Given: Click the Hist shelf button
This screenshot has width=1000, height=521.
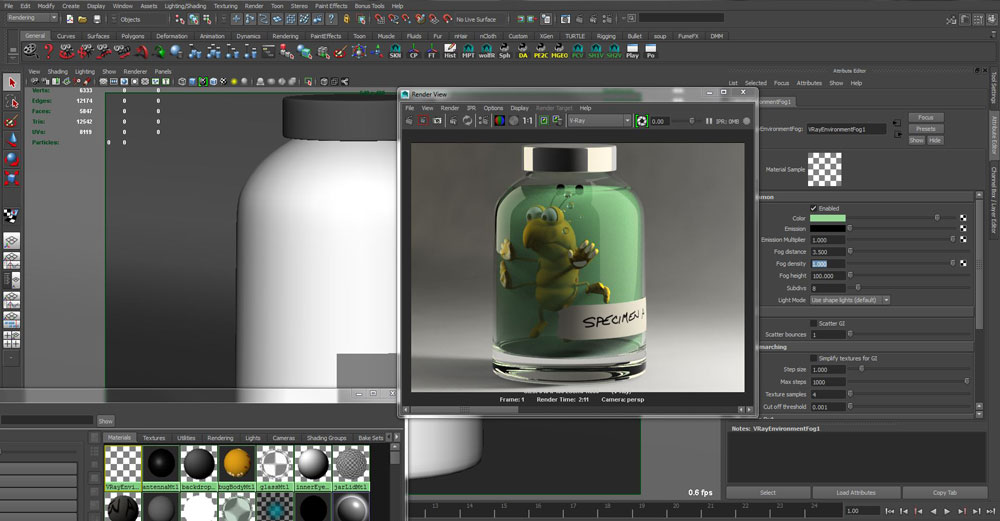Looking at the screenshot, I should [450, 51].
